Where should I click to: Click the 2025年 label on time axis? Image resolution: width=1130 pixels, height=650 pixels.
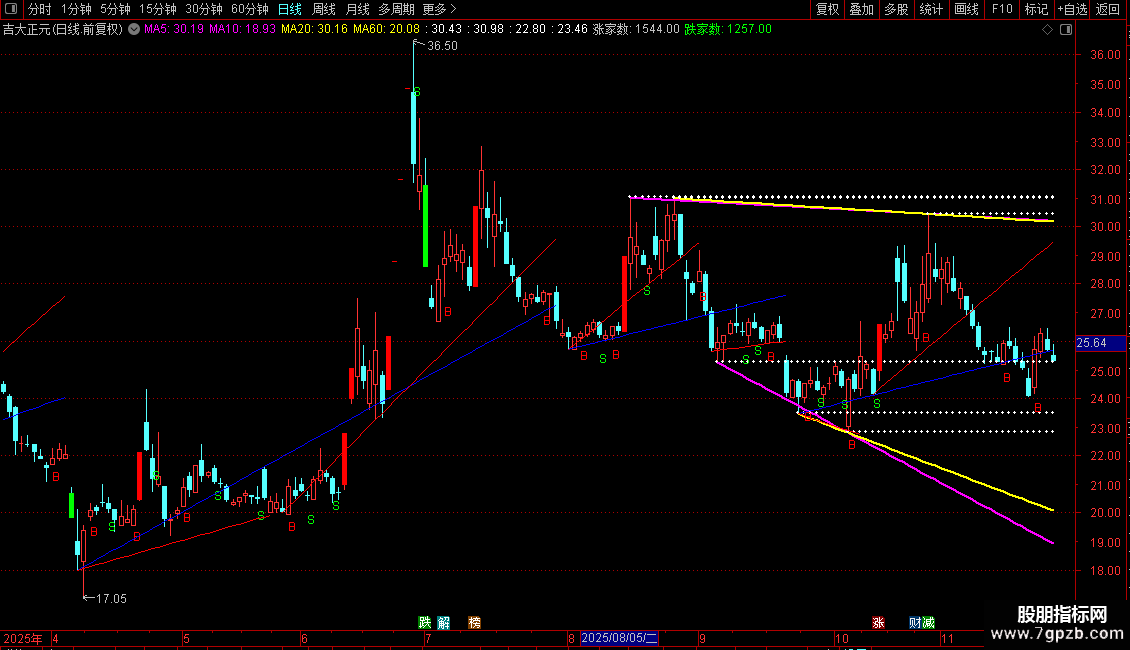tap(23, 638)
